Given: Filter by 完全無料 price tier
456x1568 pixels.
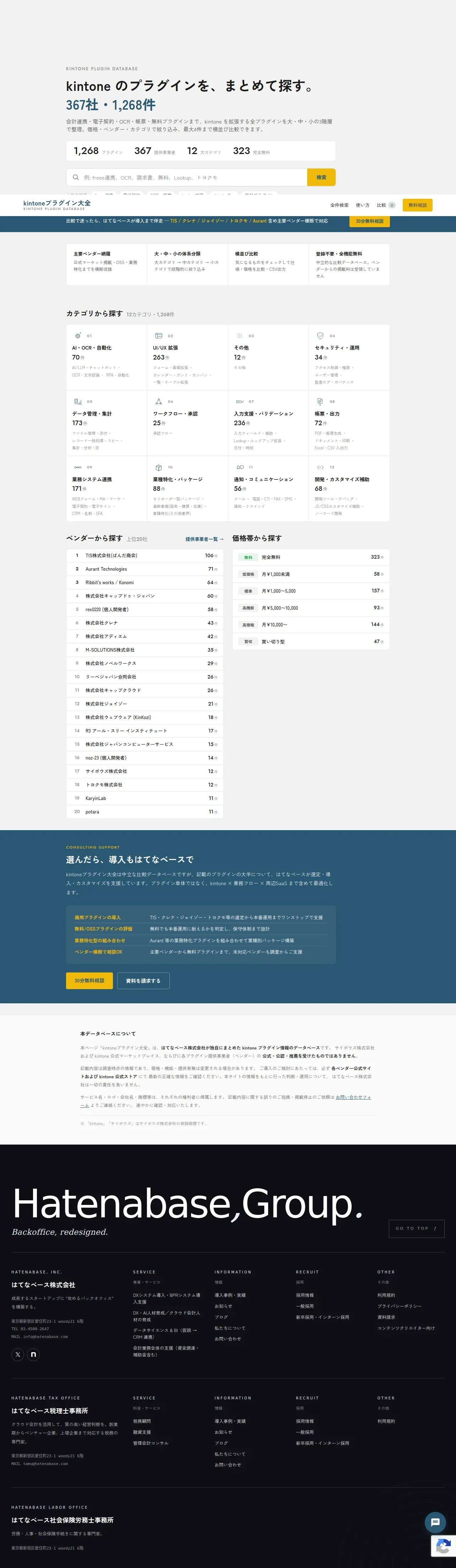Looking at the screenshot, I should 311,557.
